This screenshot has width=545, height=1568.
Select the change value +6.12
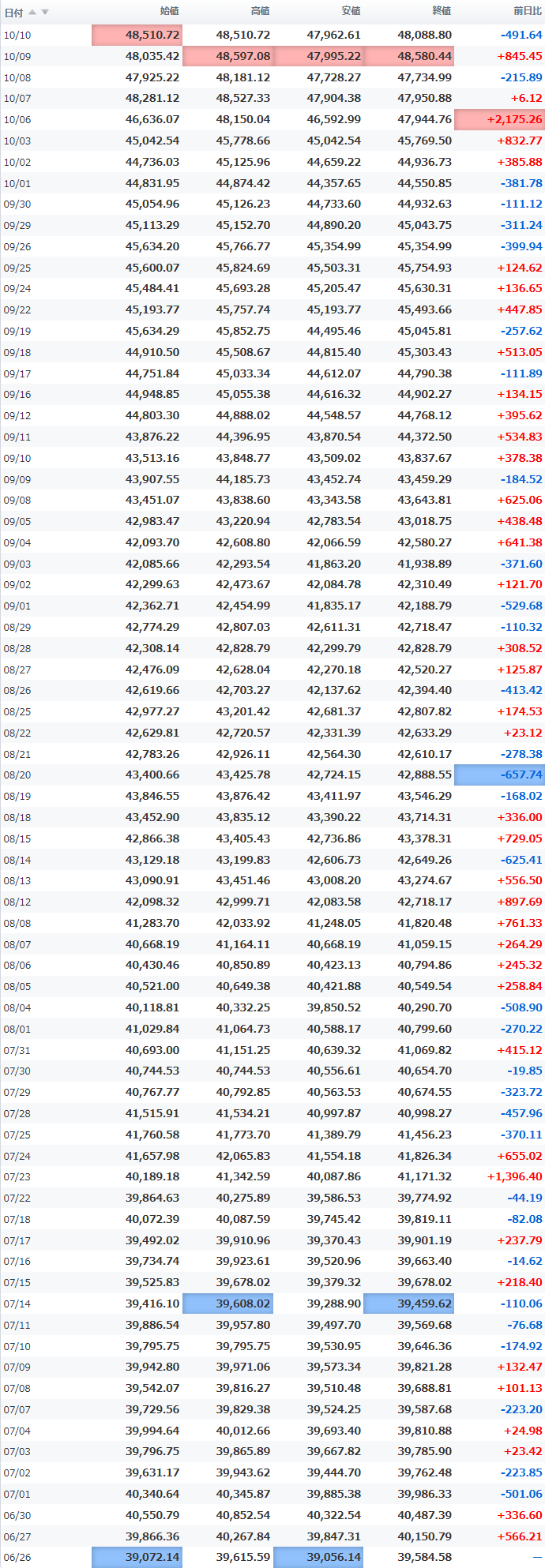[x=526, y=99]
